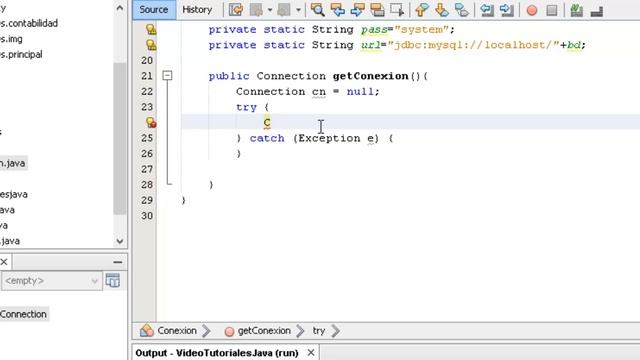Jump to the previous bookmark icon

(x=422, y=10)
